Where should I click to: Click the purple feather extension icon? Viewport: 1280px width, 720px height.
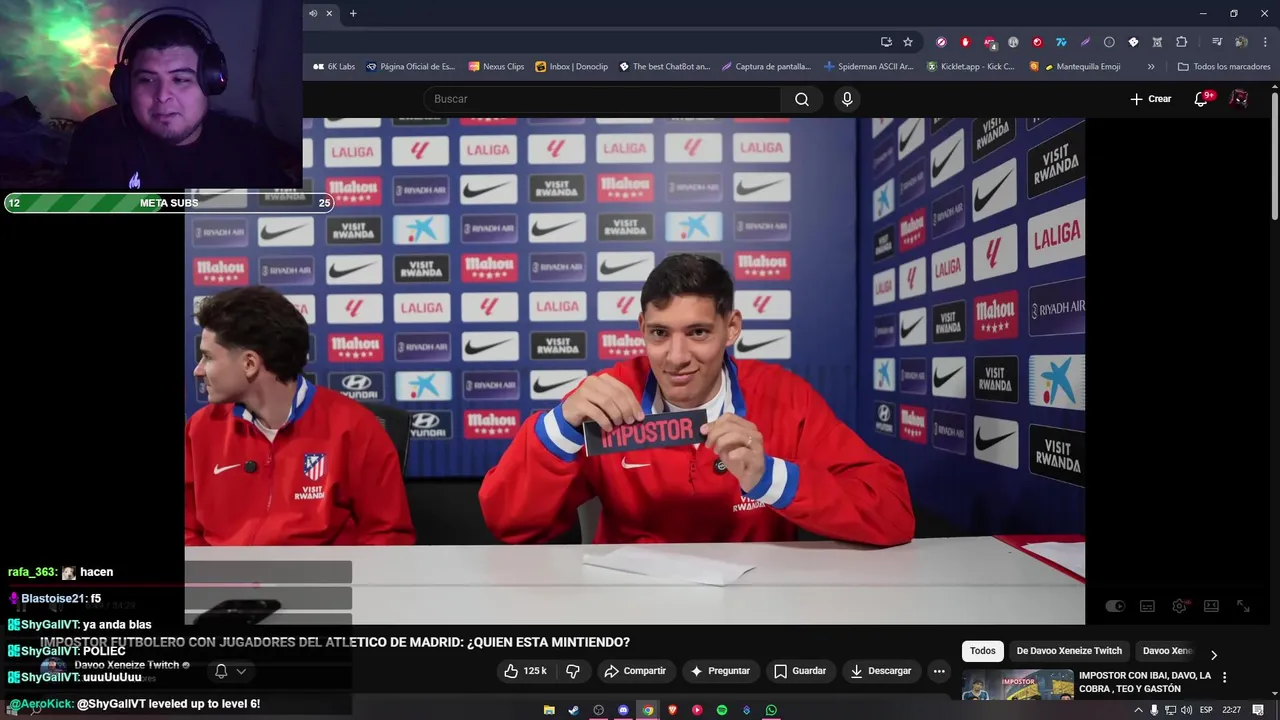pos(1085,42)
